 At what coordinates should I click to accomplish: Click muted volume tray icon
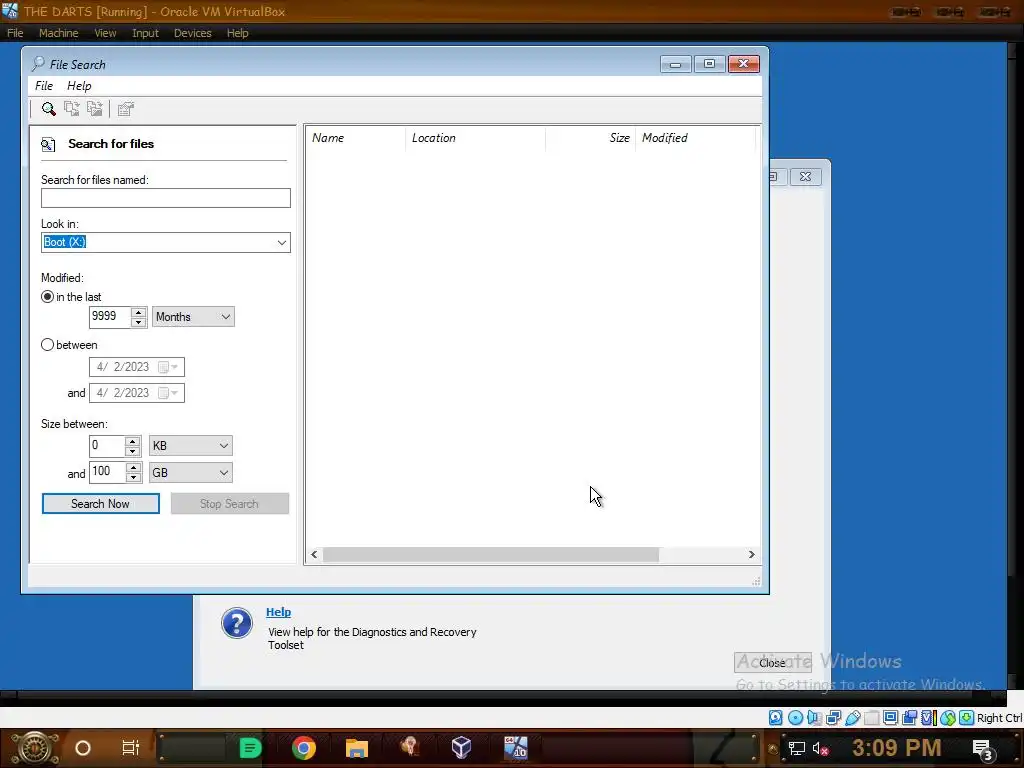[820, 748]
